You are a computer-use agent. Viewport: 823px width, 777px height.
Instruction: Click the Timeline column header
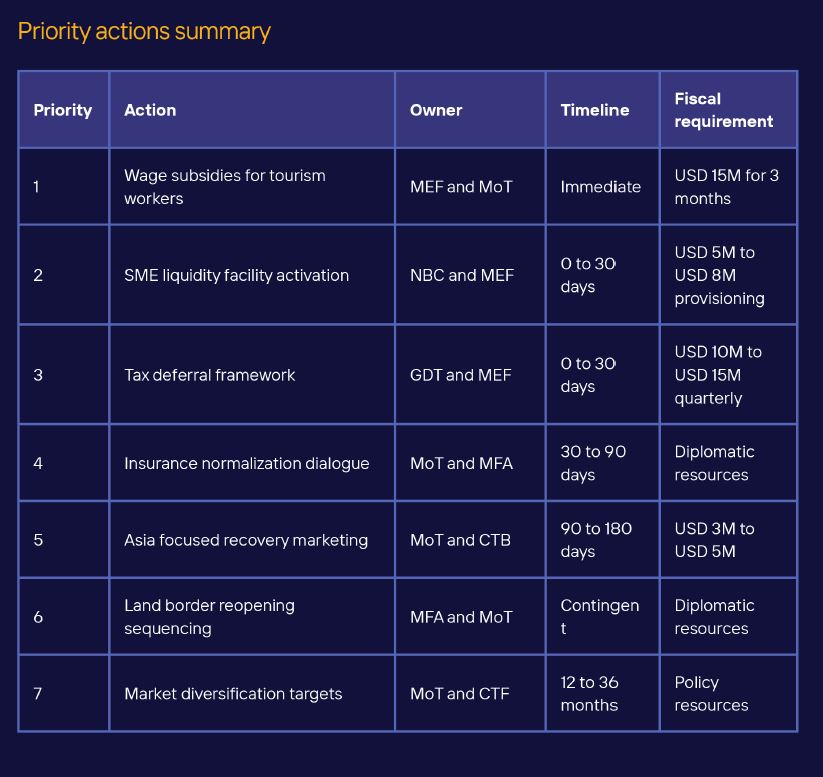point(594,110)
